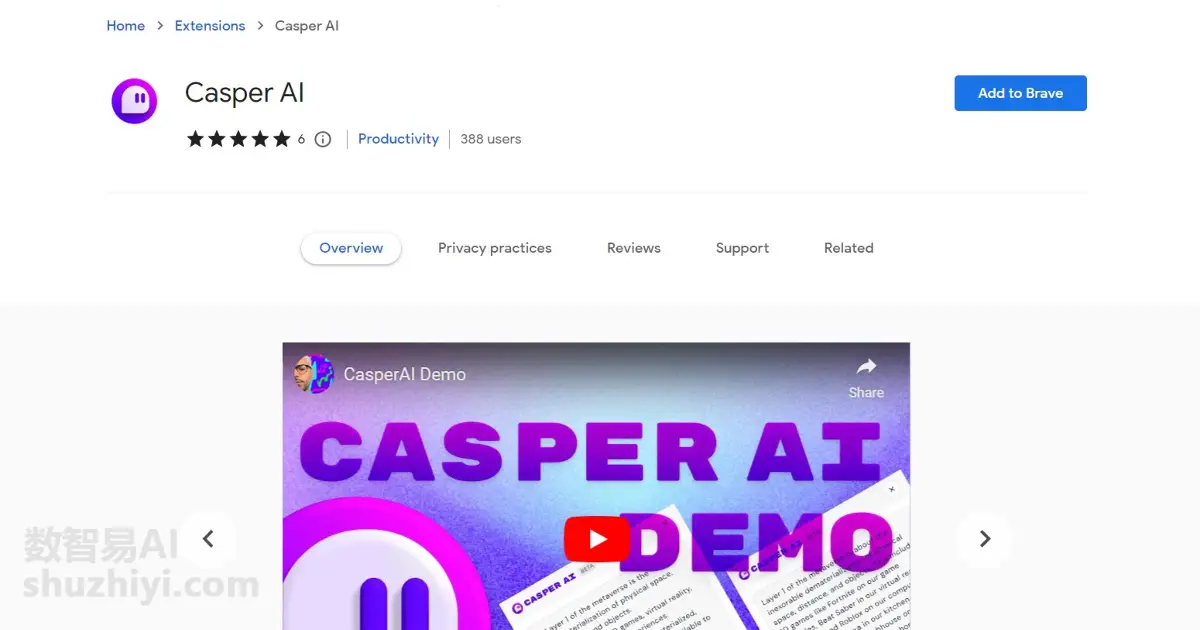1200x630 pixels.
Task: Open the rating info circle icon
Action: coord(323,139)
